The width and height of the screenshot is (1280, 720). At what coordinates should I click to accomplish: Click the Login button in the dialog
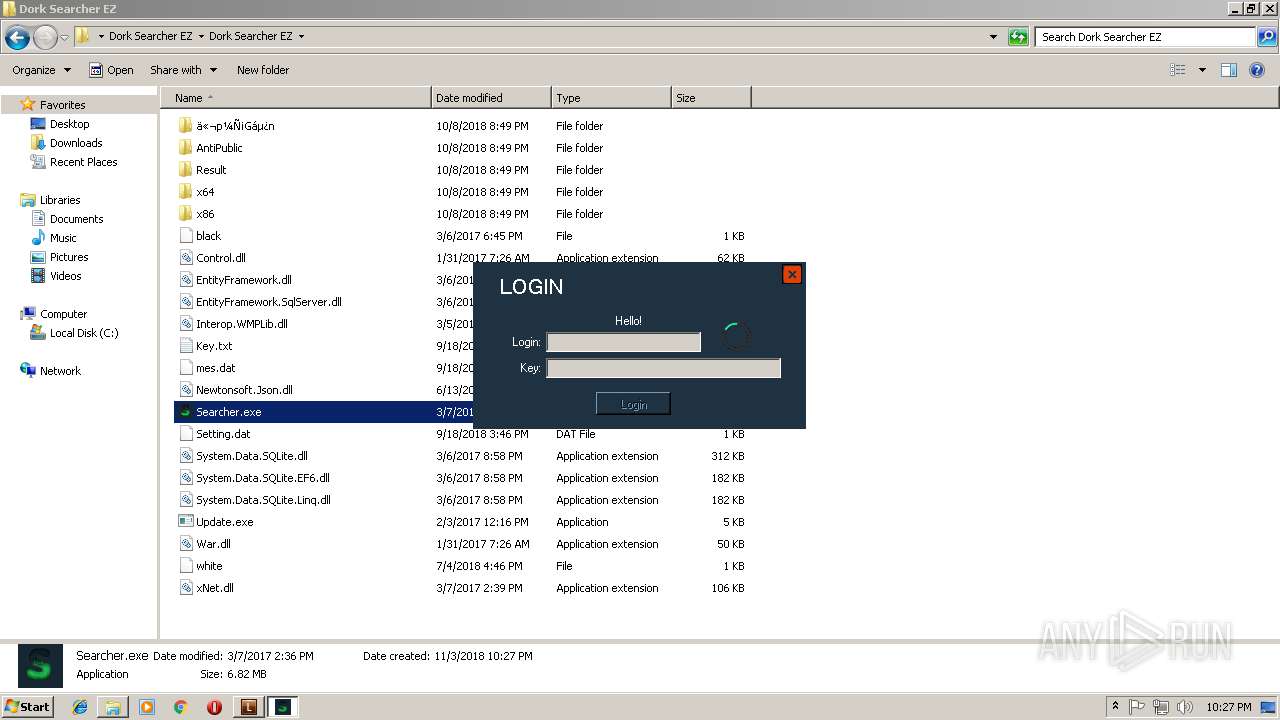(x=633, y=404)
